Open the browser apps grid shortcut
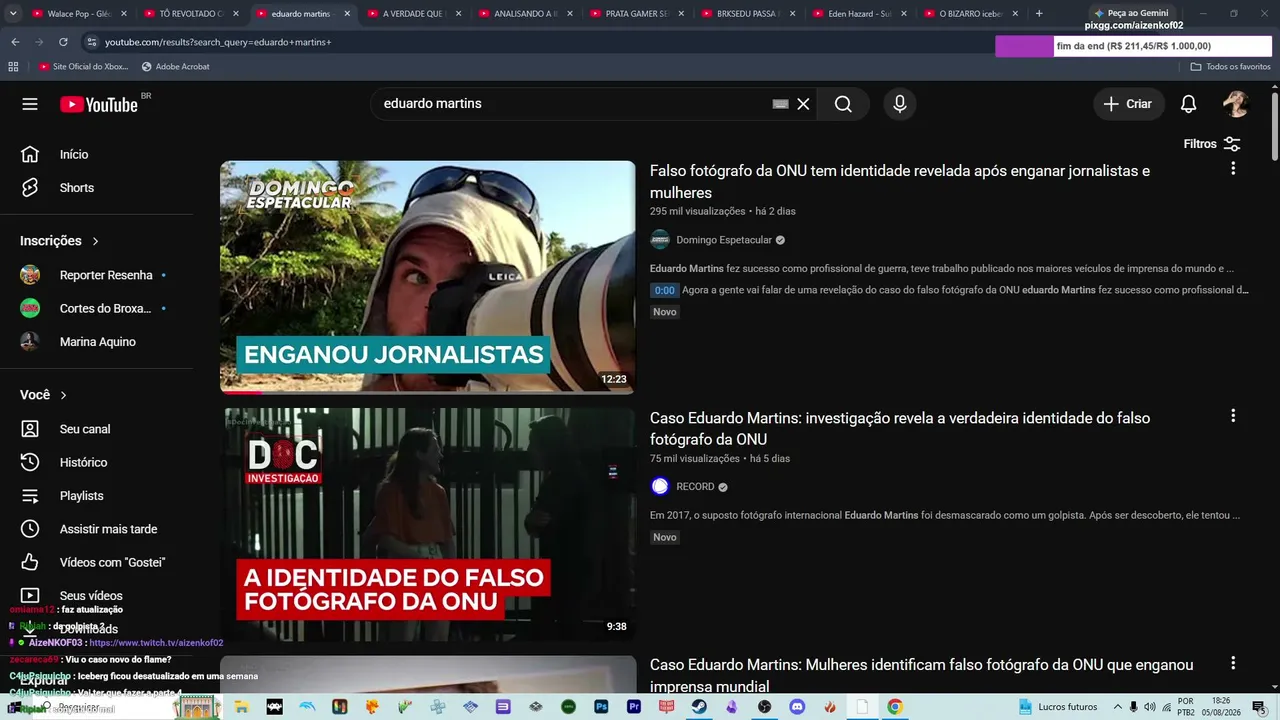This screenshot has width=1280, height=720. click(13, 67)
